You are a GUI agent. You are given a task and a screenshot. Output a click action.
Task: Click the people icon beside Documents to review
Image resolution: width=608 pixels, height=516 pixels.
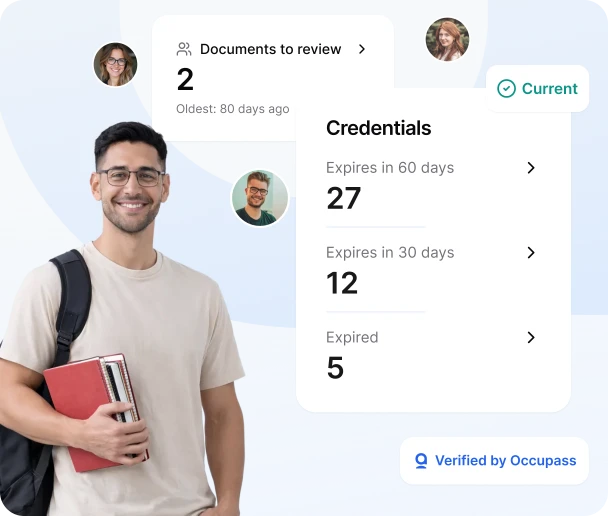pyautogui.click(x=184, y=49)
